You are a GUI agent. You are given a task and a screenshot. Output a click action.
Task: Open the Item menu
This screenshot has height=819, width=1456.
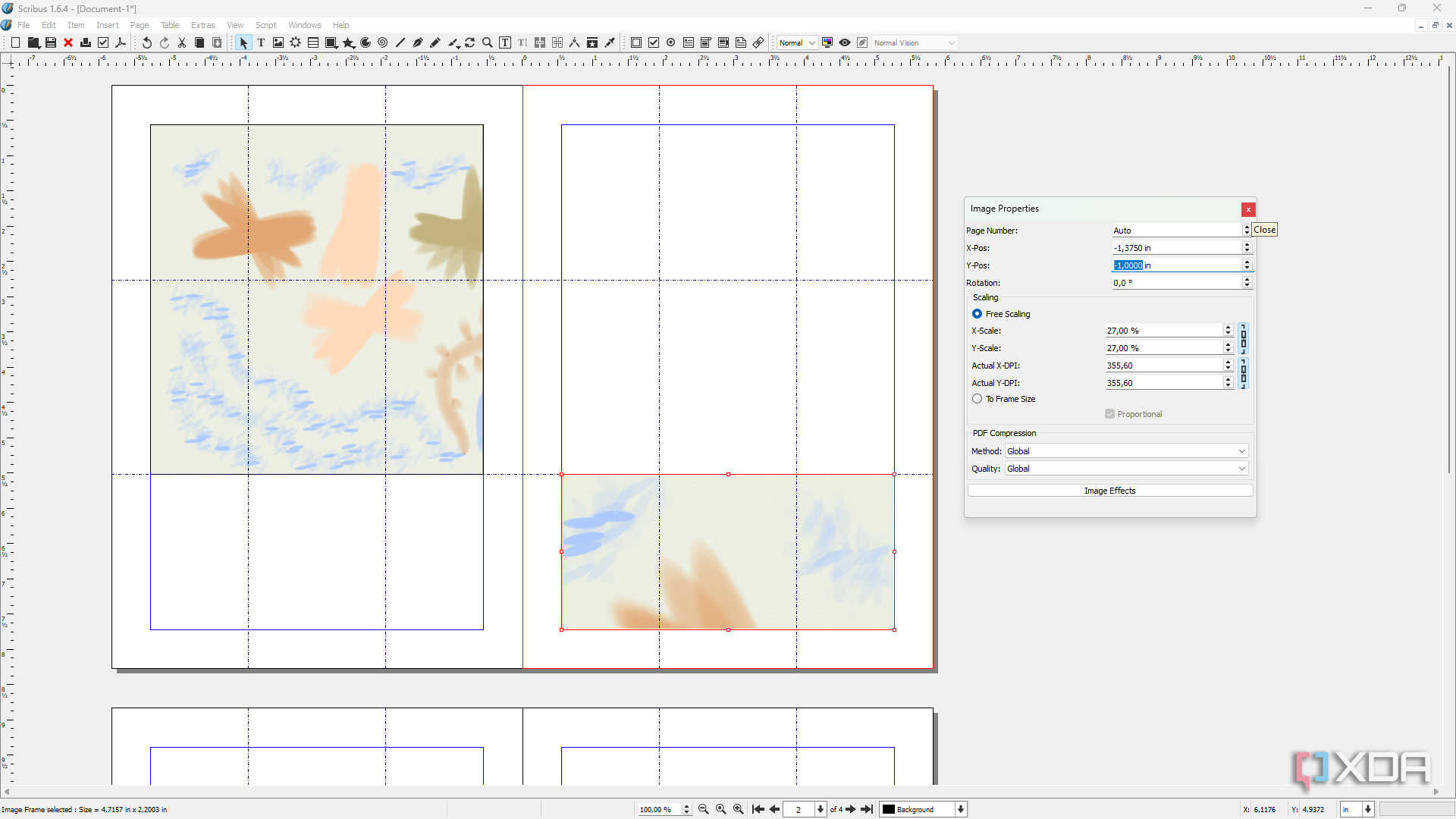point(76,25)
